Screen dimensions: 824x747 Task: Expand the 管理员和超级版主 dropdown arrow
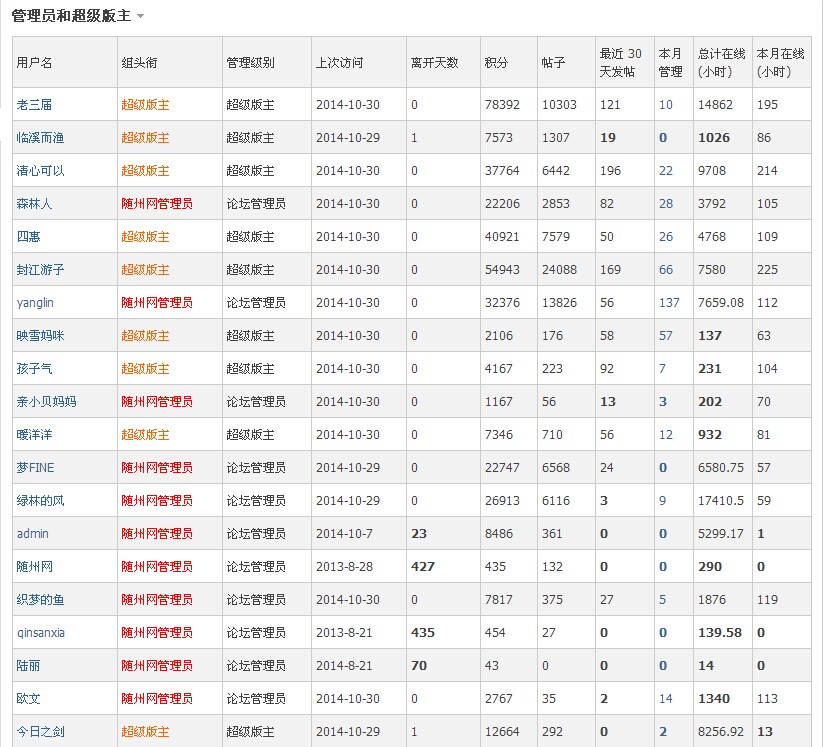click(140, 16)
